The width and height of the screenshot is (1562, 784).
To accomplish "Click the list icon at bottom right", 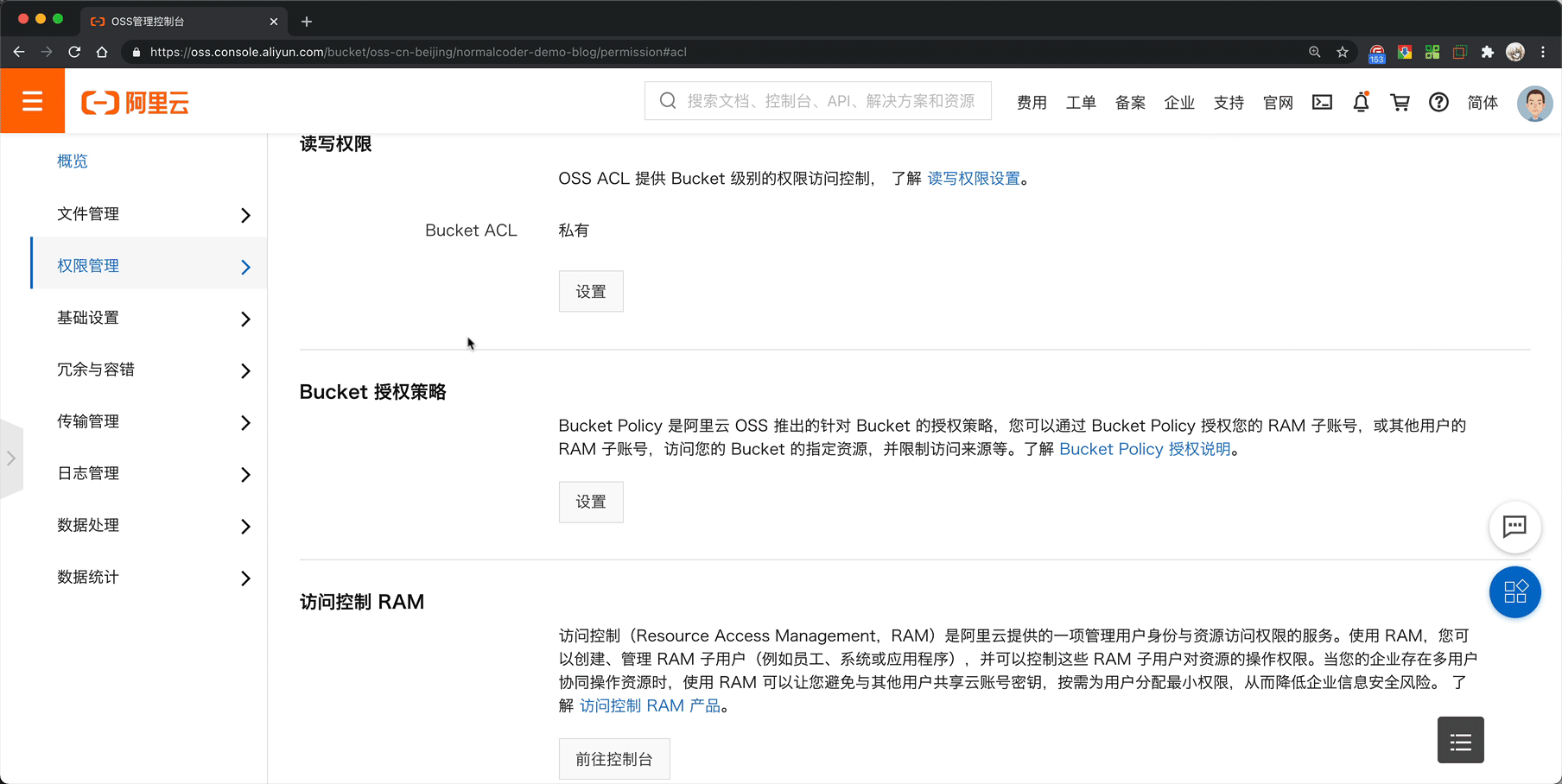I will [x=1460, y=740].
